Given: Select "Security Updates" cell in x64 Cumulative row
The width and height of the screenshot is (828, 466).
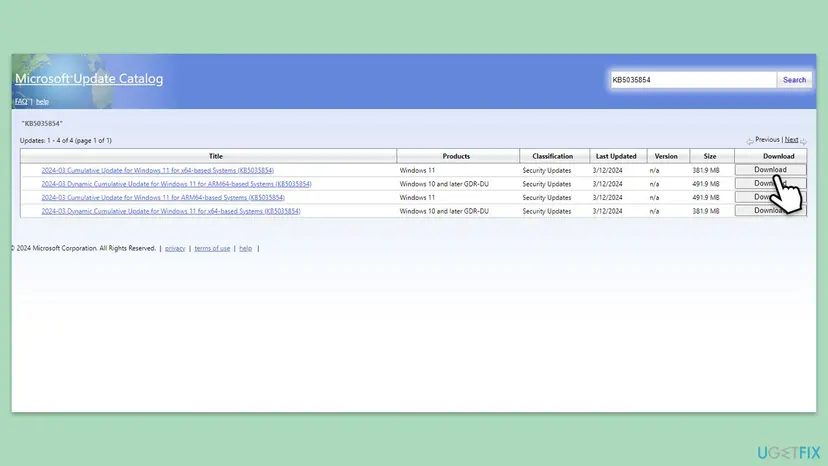Looking at the screenshot, I should pyautogui.click(x=547, y=171).
